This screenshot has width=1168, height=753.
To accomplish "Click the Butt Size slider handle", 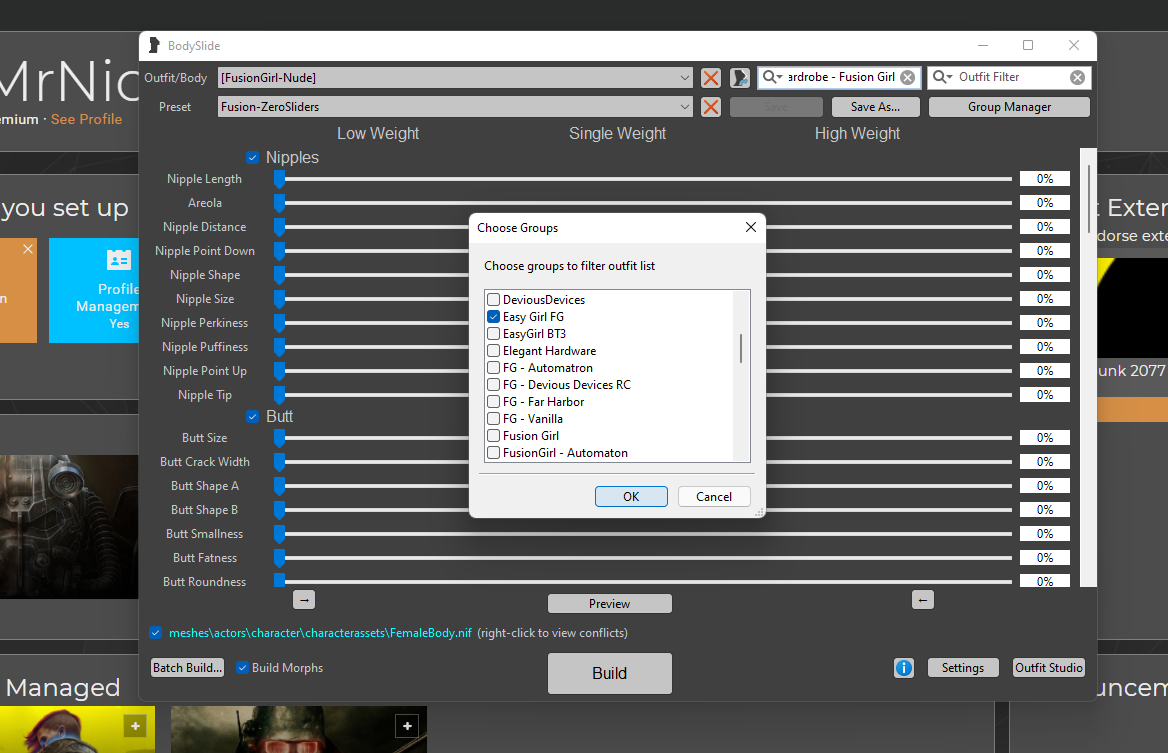I will click(279, 438).
